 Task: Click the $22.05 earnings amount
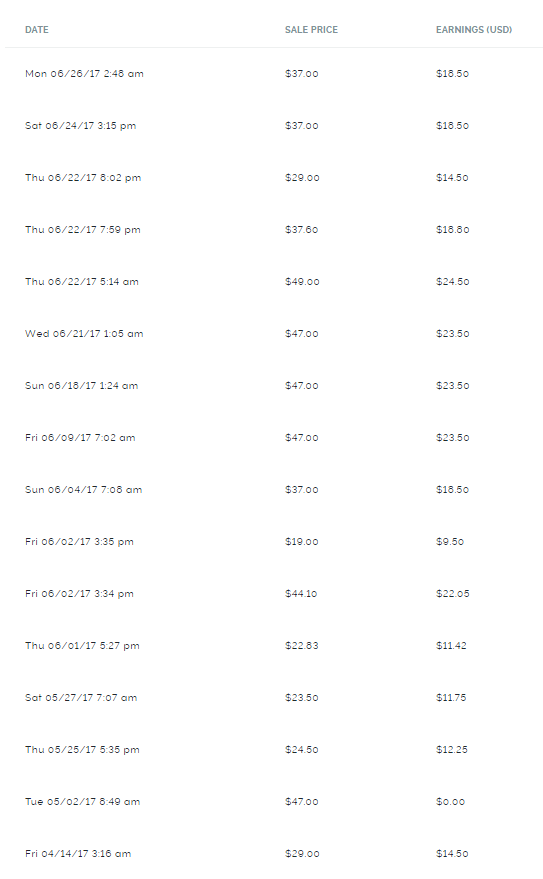pos(453,594)
